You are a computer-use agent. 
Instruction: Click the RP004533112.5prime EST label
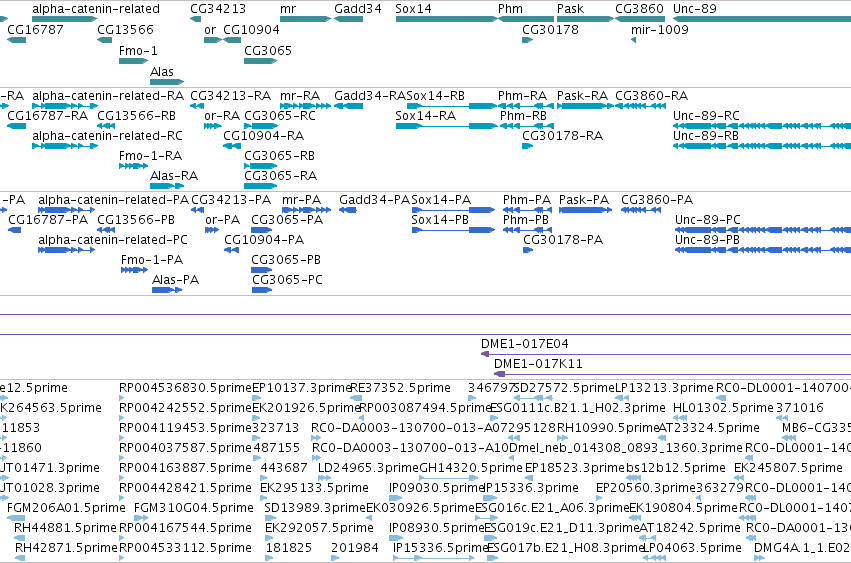pyautogui.click(x=186, y=548)
